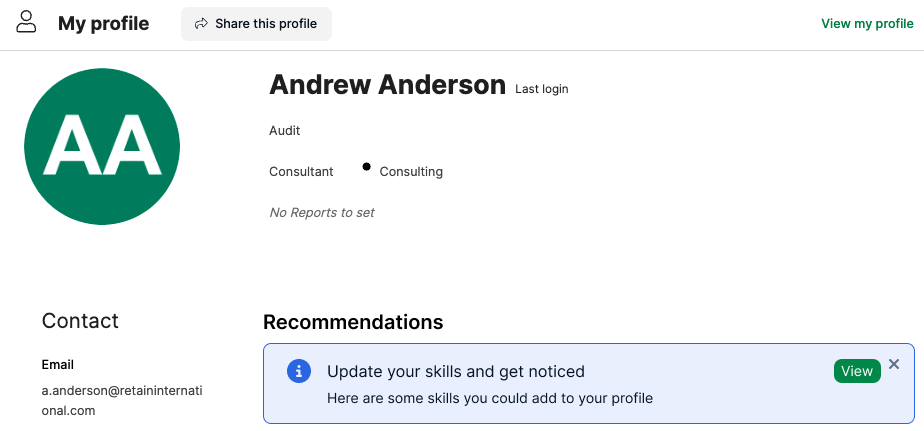Select the Audit department text
The width and height of the screenshot is (924, 431).
pyautogui.click(x=285, y=131)
